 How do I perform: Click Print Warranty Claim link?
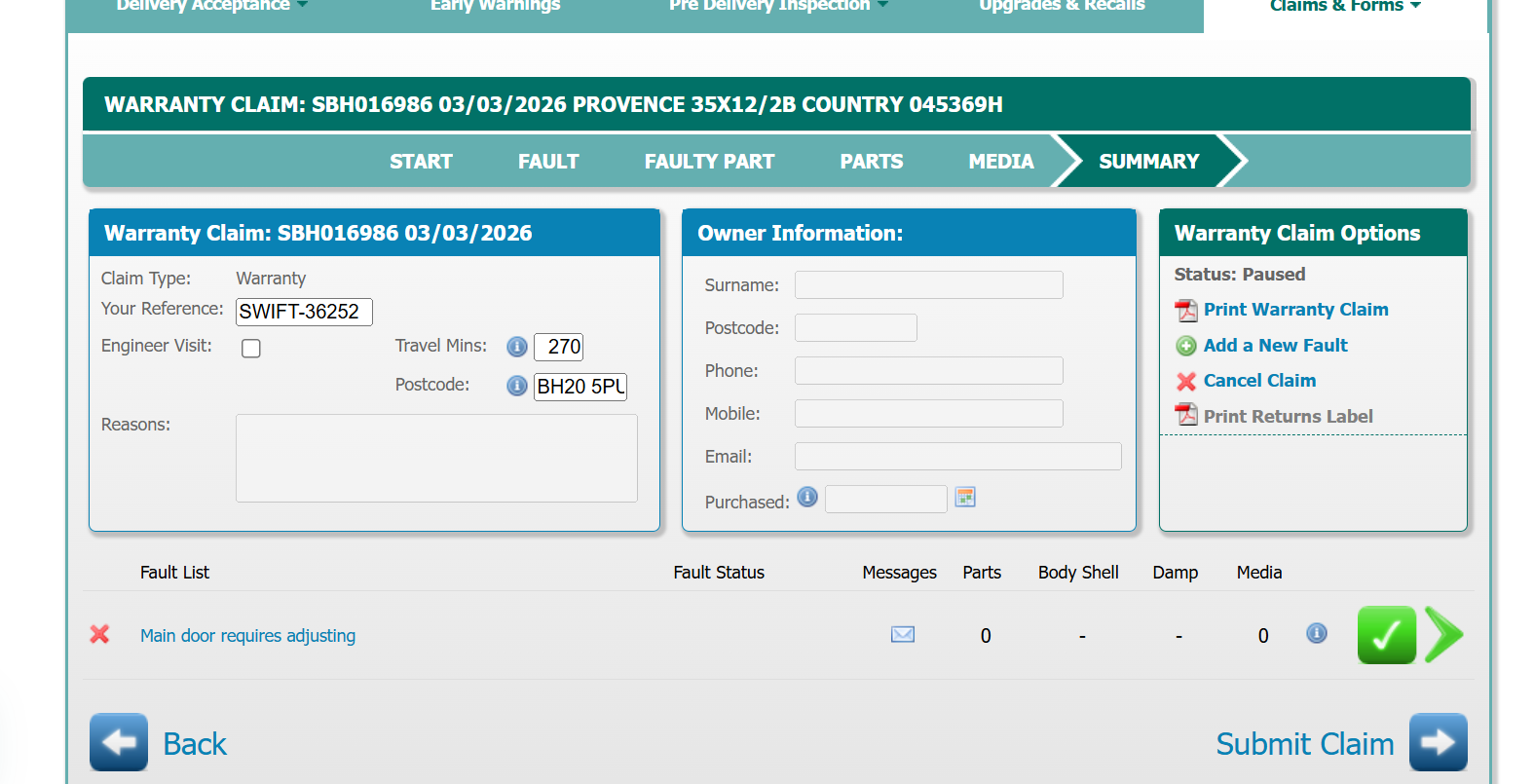tap(1295, 310)
